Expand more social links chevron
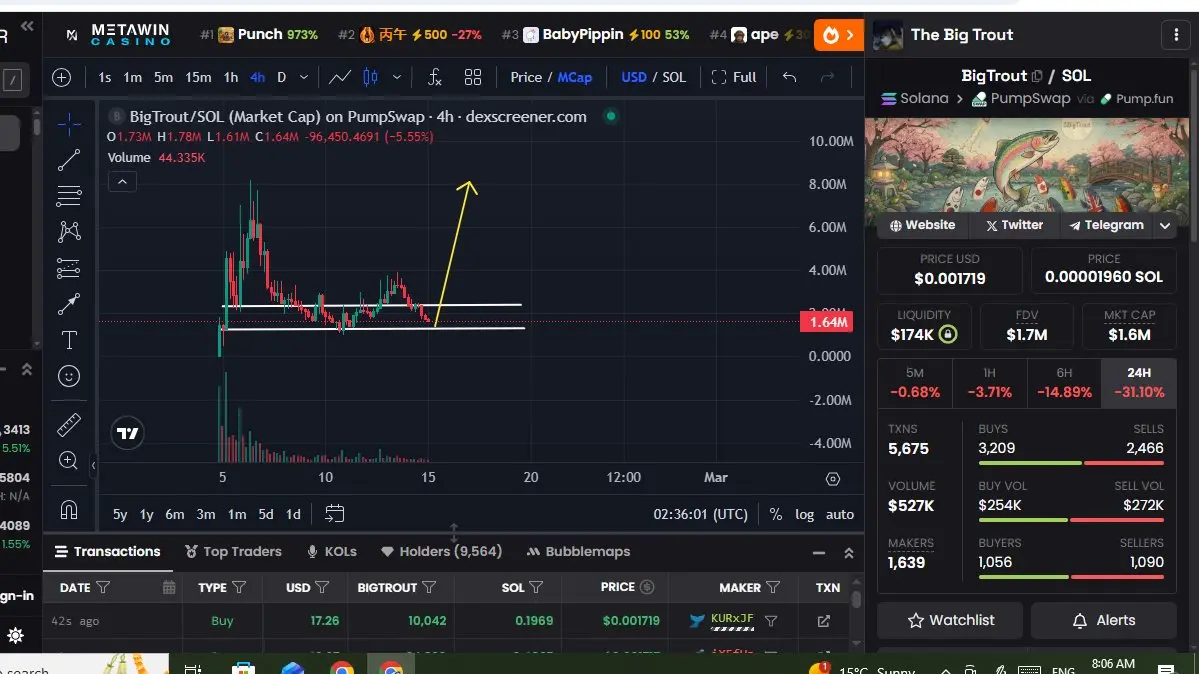The height and width of the screenshot is (674, 1199). [x=1165, y=226]
